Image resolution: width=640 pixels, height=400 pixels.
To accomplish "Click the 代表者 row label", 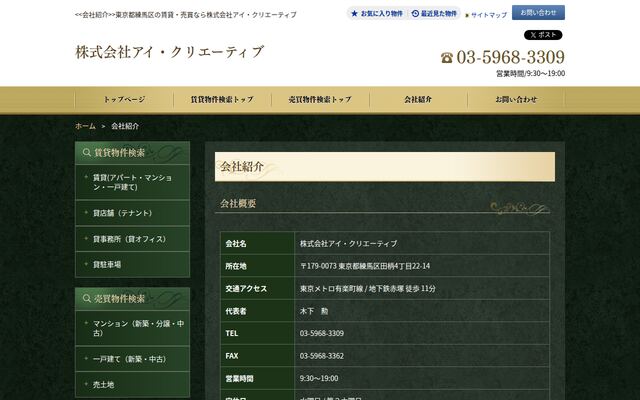I will click(236, 311).
